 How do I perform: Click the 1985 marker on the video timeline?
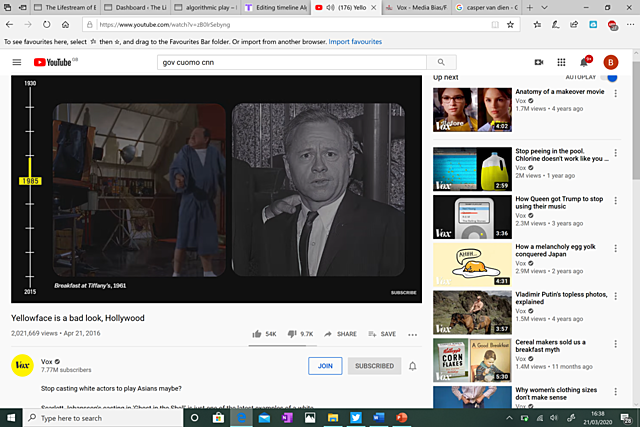tap(30, 181)
